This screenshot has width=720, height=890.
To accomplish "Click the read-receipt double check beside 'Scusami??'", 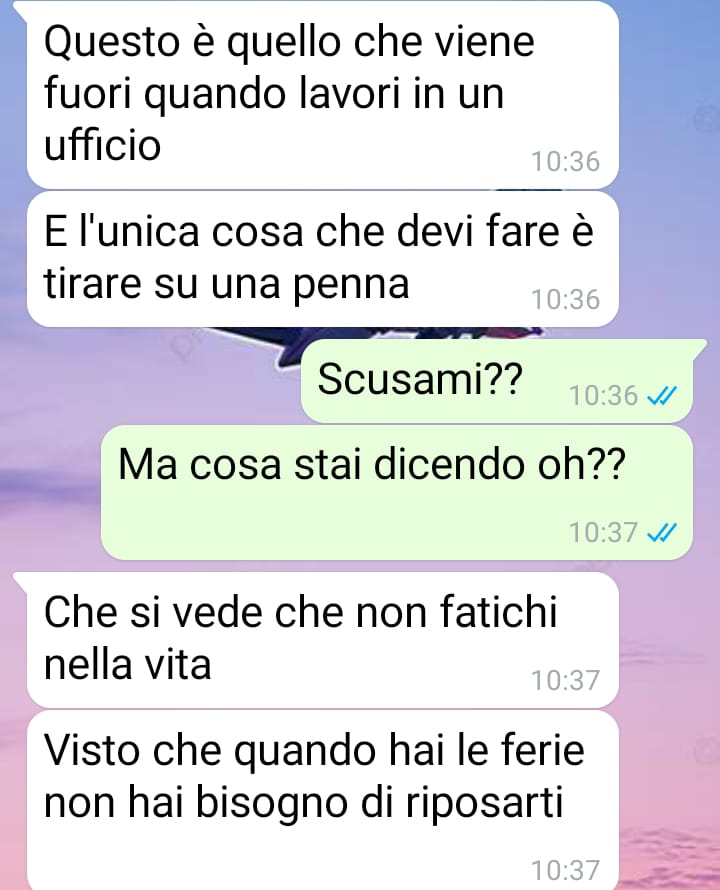I will pos(662,396).
